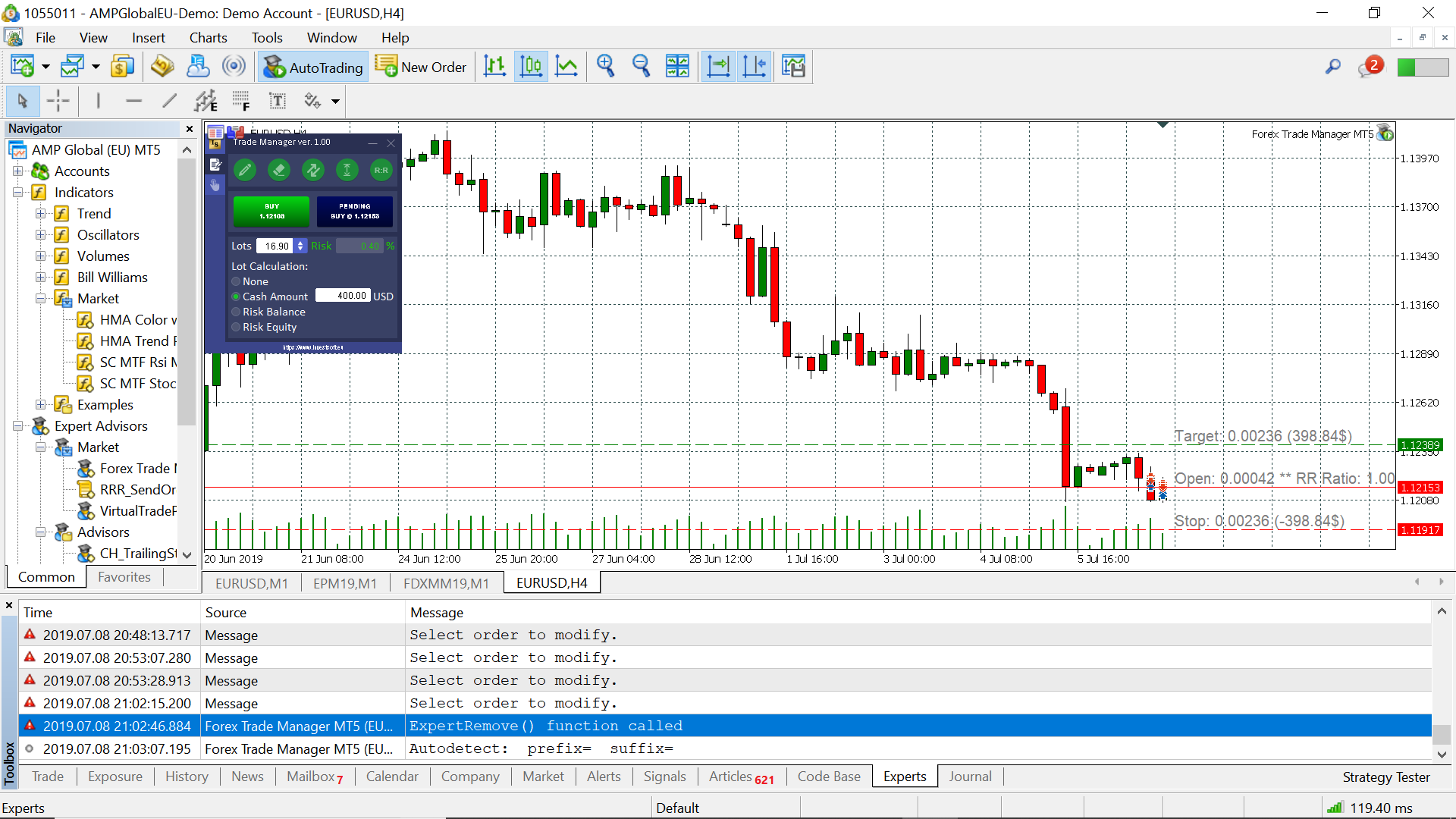This screenshot has height=819, width=1456.
Task: Select Risk Balance lot calculation
Action: tap(237, 312)
